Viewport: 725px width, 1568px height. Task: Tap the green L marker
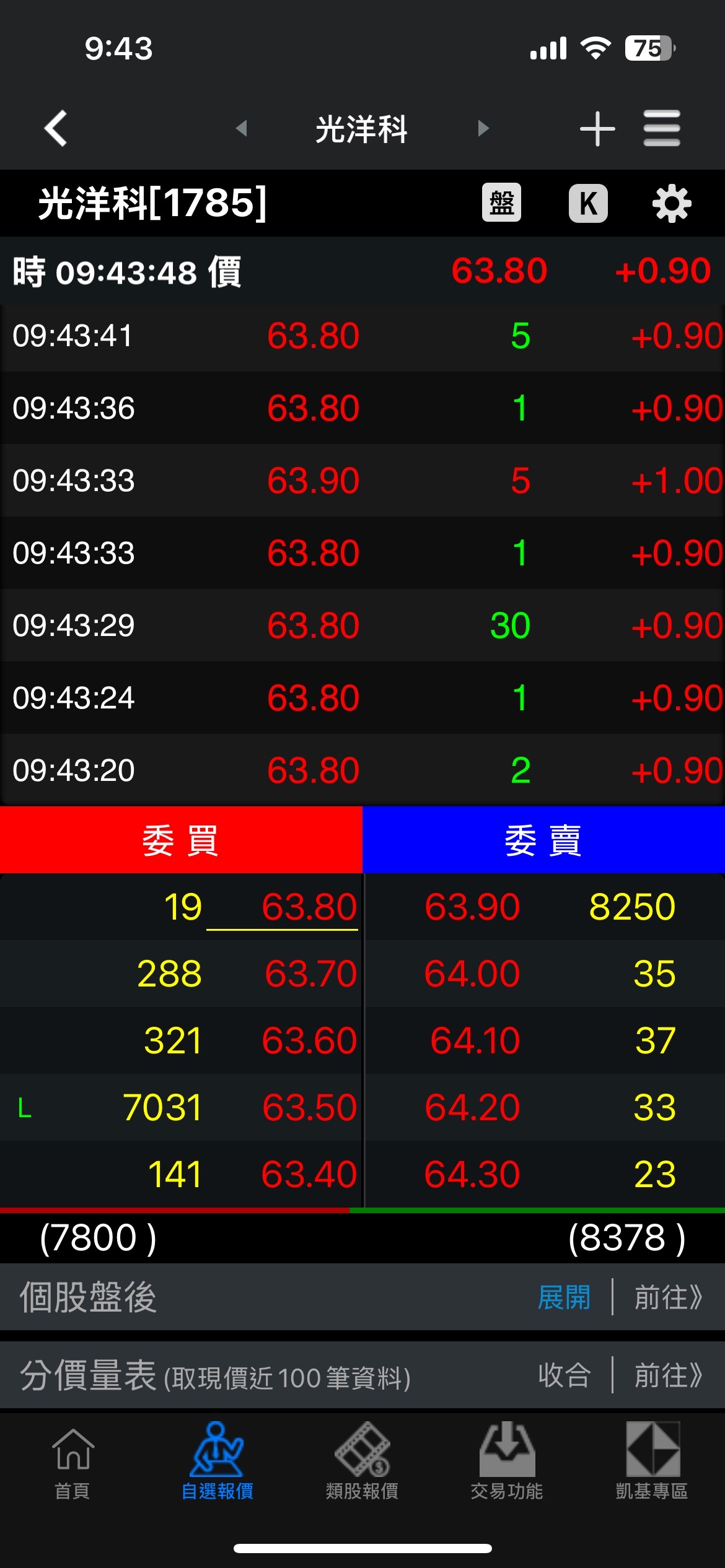pos(25,1108)
